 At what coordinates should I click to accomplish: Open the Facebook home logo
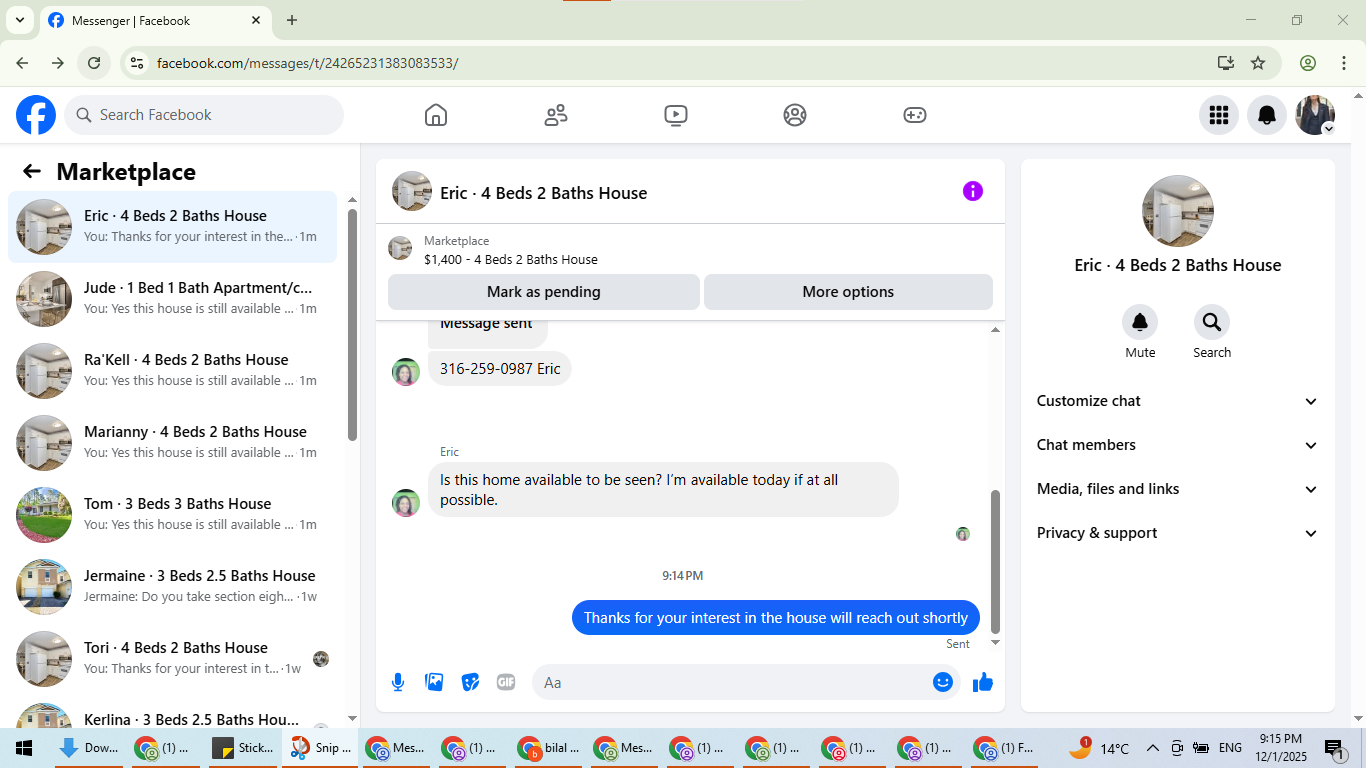click(x=36, y=115)
